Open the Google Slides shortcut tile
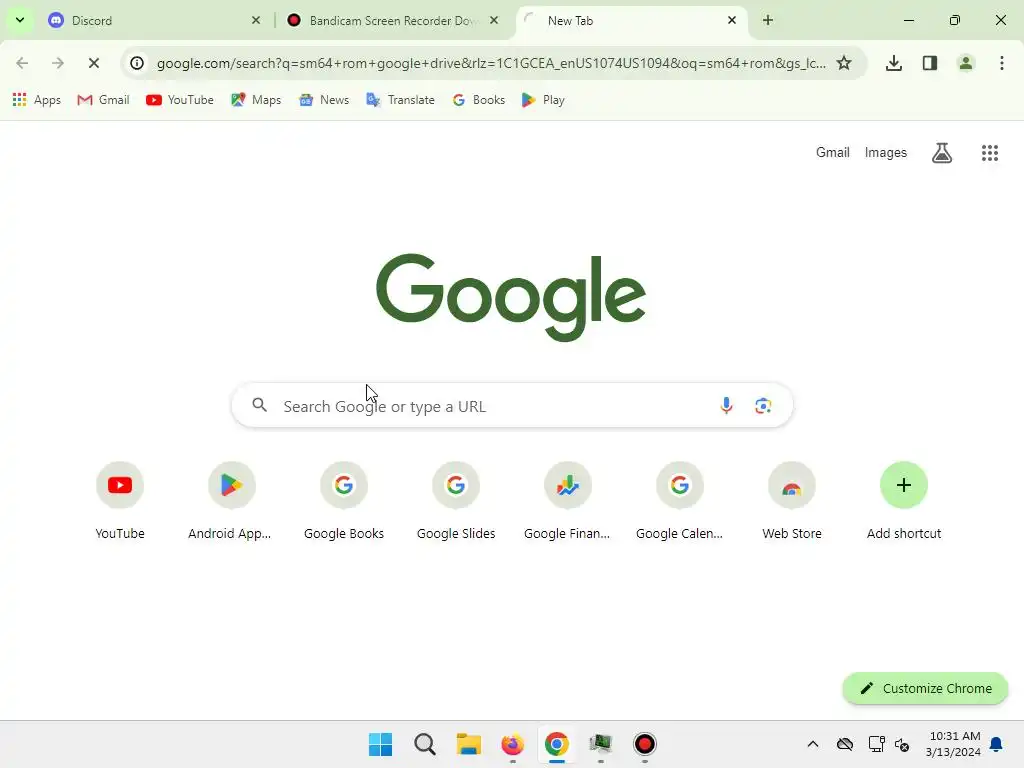 [x=456, y=502]
